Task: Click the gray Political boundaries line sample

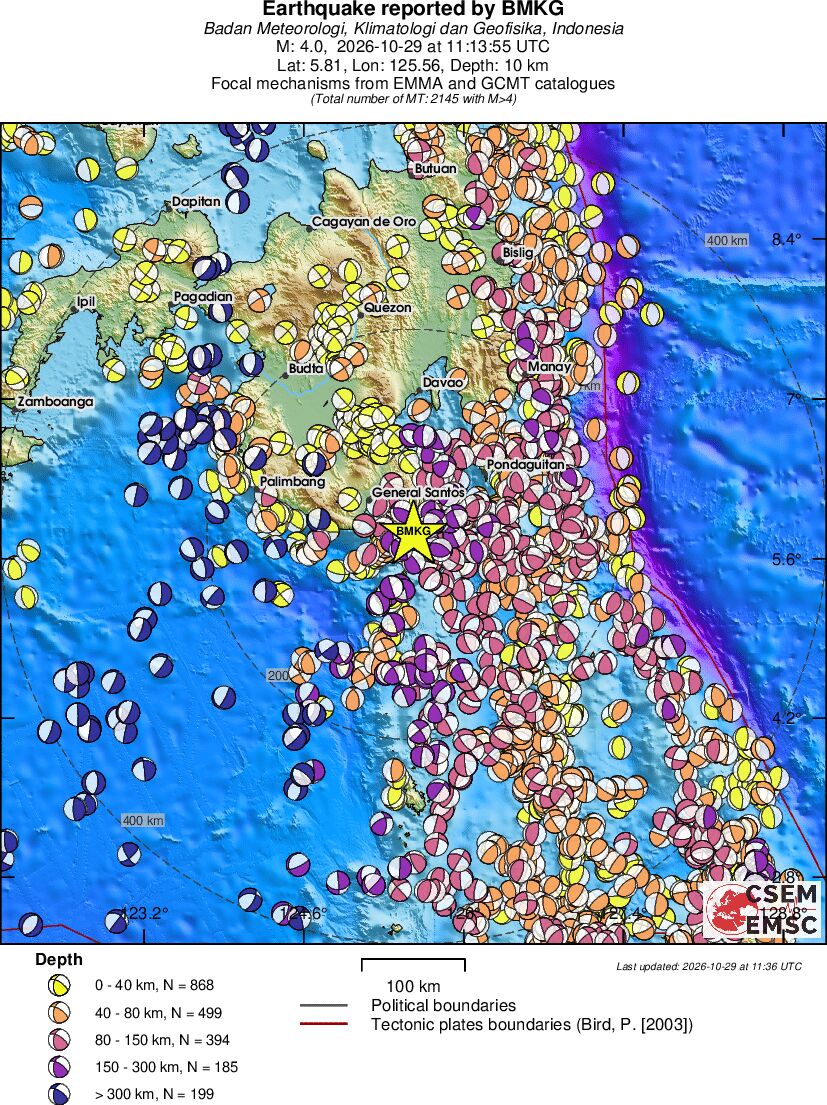Action: 324,1006
